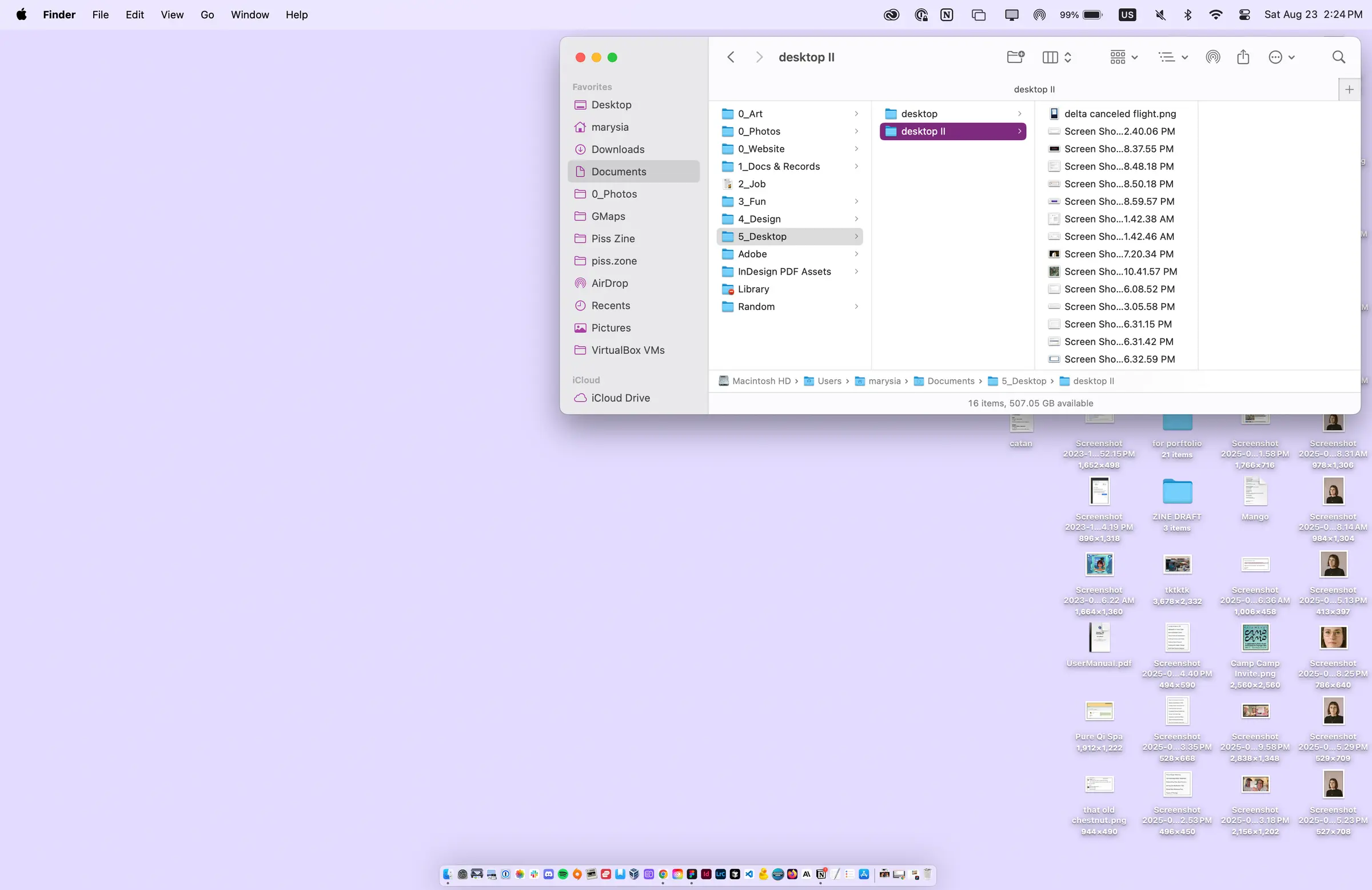Add a new tab with plus button

pos(1349,89)
